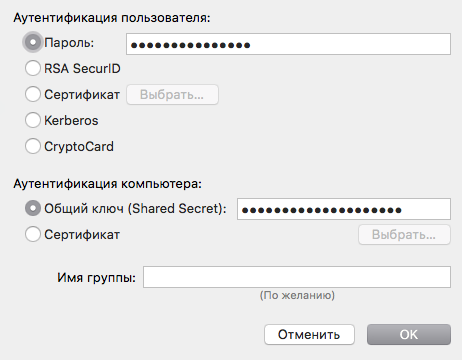Enable the Kerberos radio option

[x=33, y=120]
